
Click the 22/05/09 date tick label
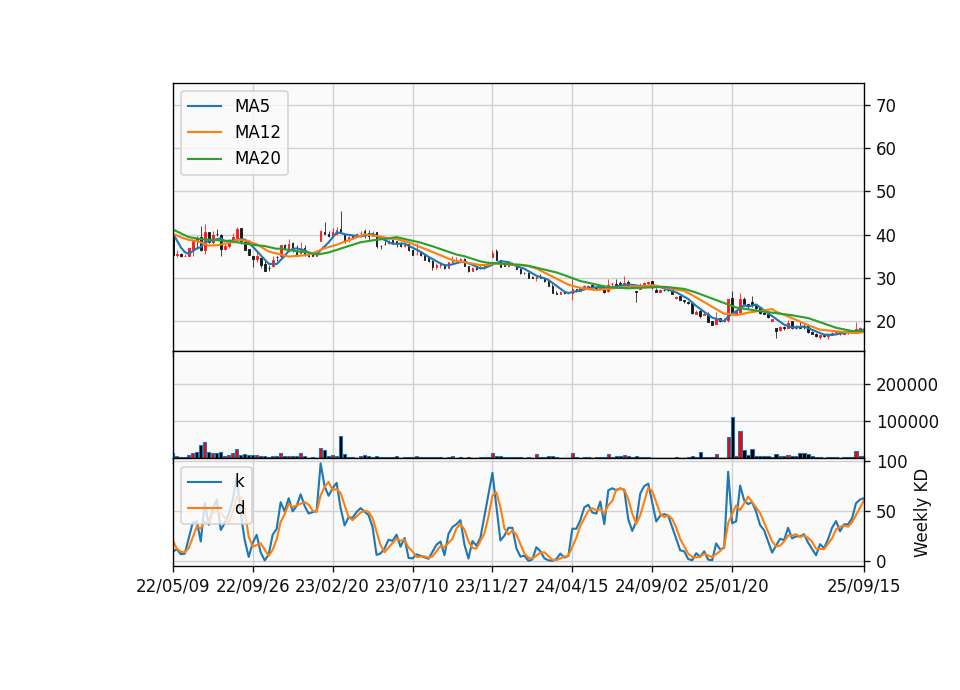tap(173, 586)
